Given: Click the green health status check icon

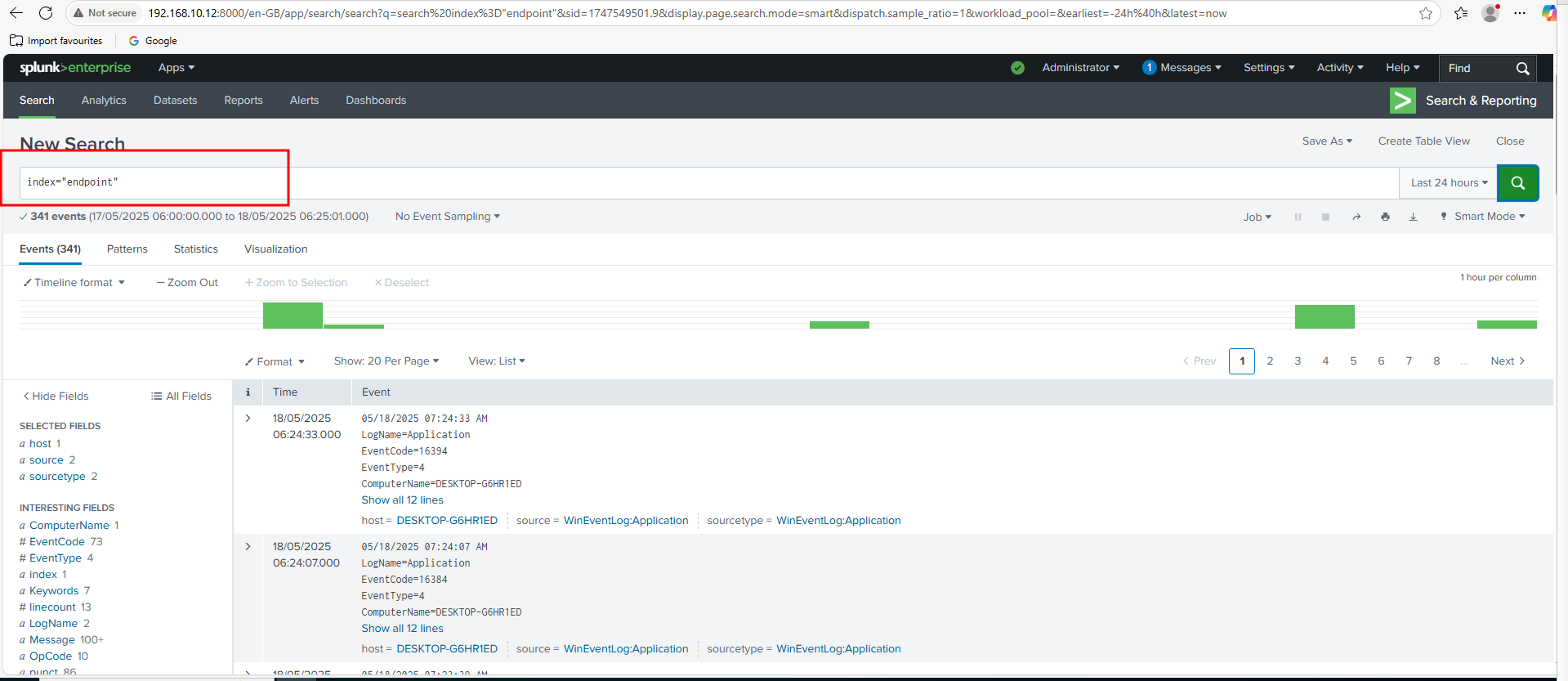Looking at the screenshot, I should 1017,68.
